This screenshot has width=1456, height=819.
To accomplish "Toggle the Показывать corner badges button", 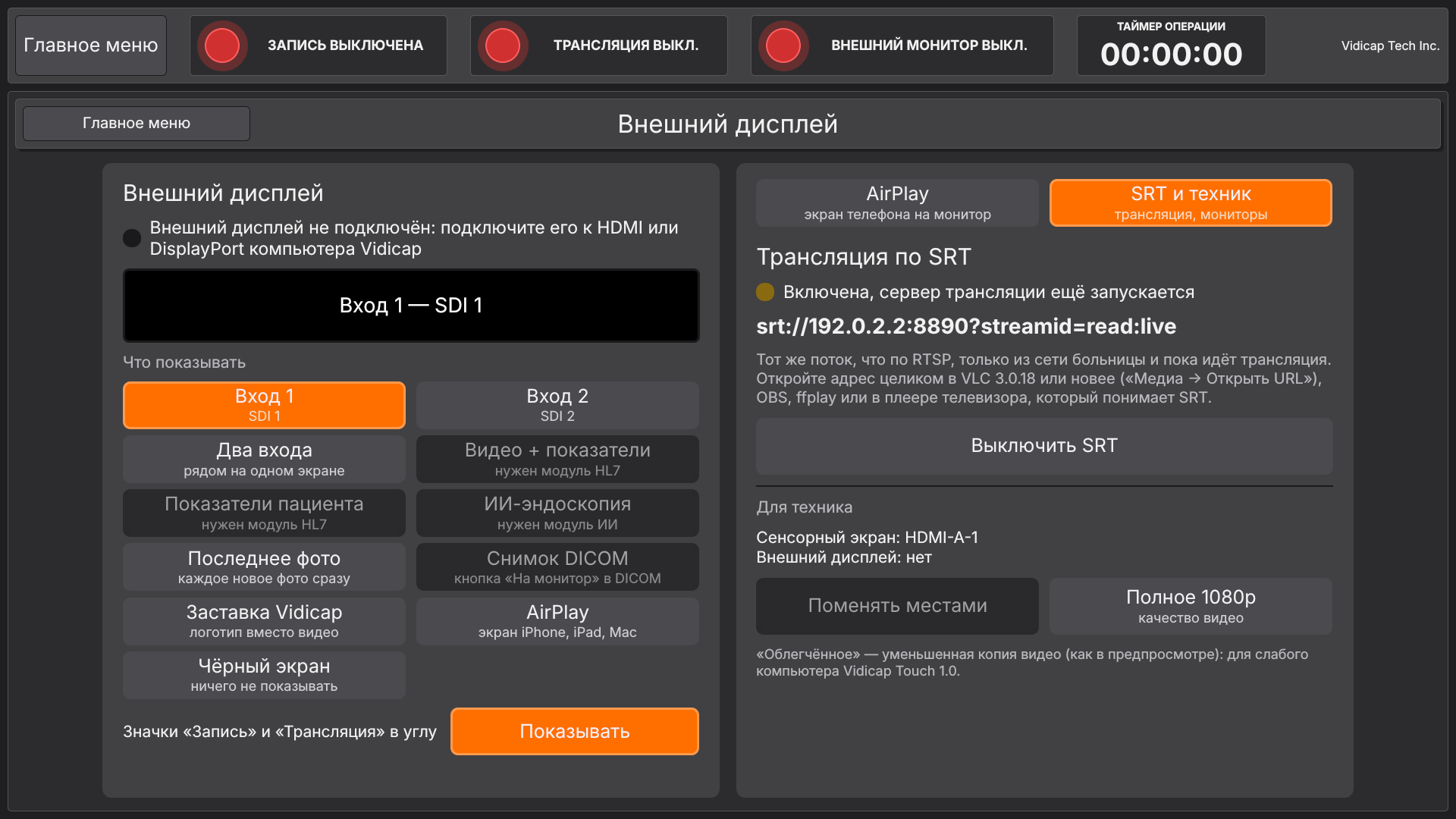I will (x=575, y=731).
